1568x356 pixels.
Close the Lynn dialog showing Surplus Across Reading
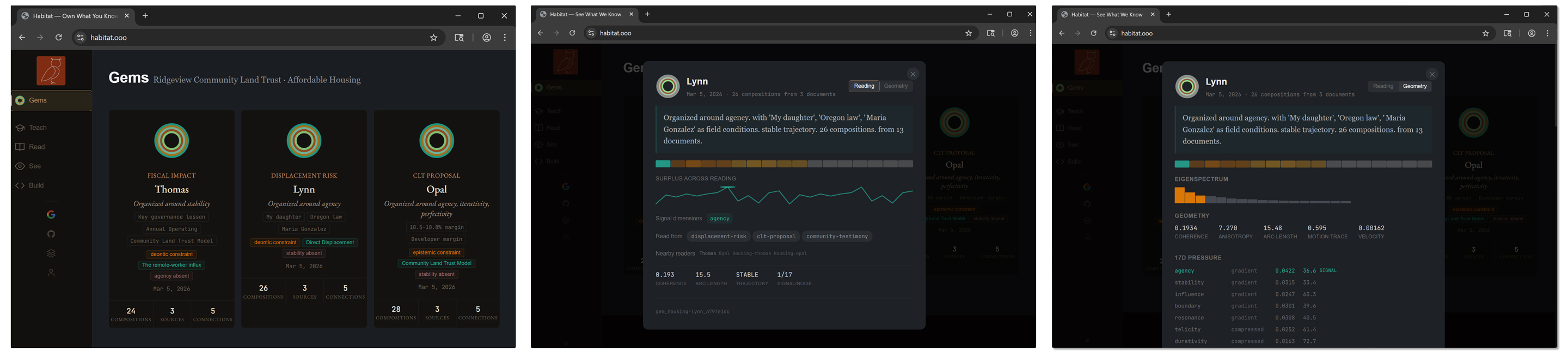pos(912,74)
